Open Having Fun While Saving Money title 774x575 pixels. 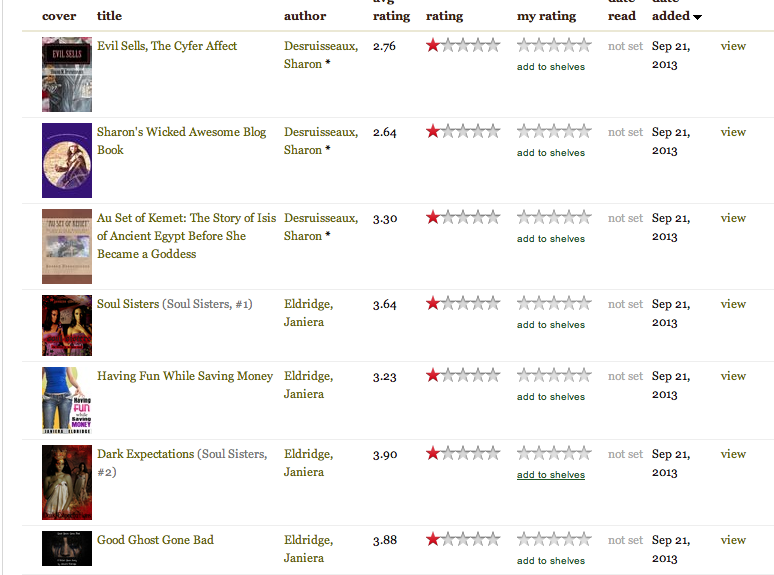tap(185, 376)
